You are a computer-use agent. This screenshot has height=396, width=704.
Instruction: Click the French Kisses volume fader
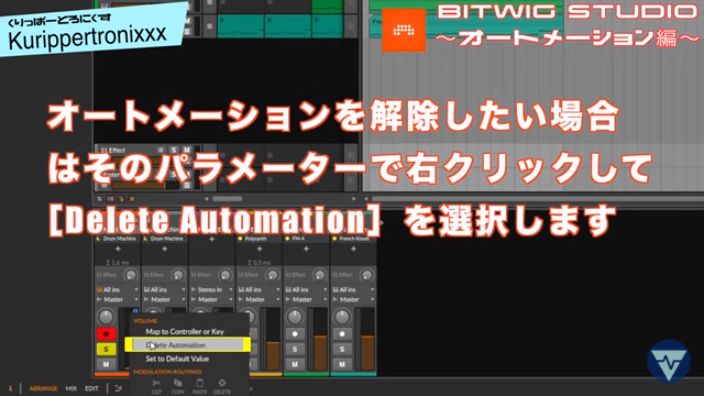pyautogui.click(x=367, y=339)
